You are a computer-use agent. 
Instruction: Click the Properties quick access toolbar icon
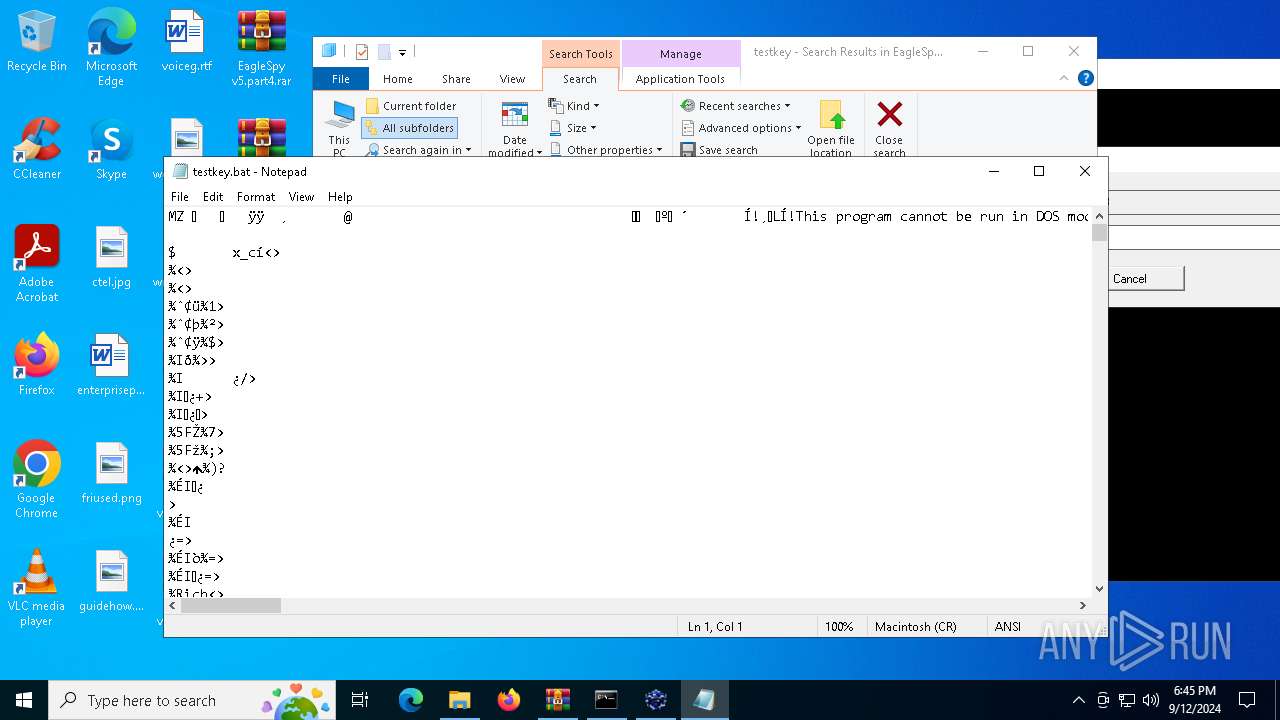[362, 52]
